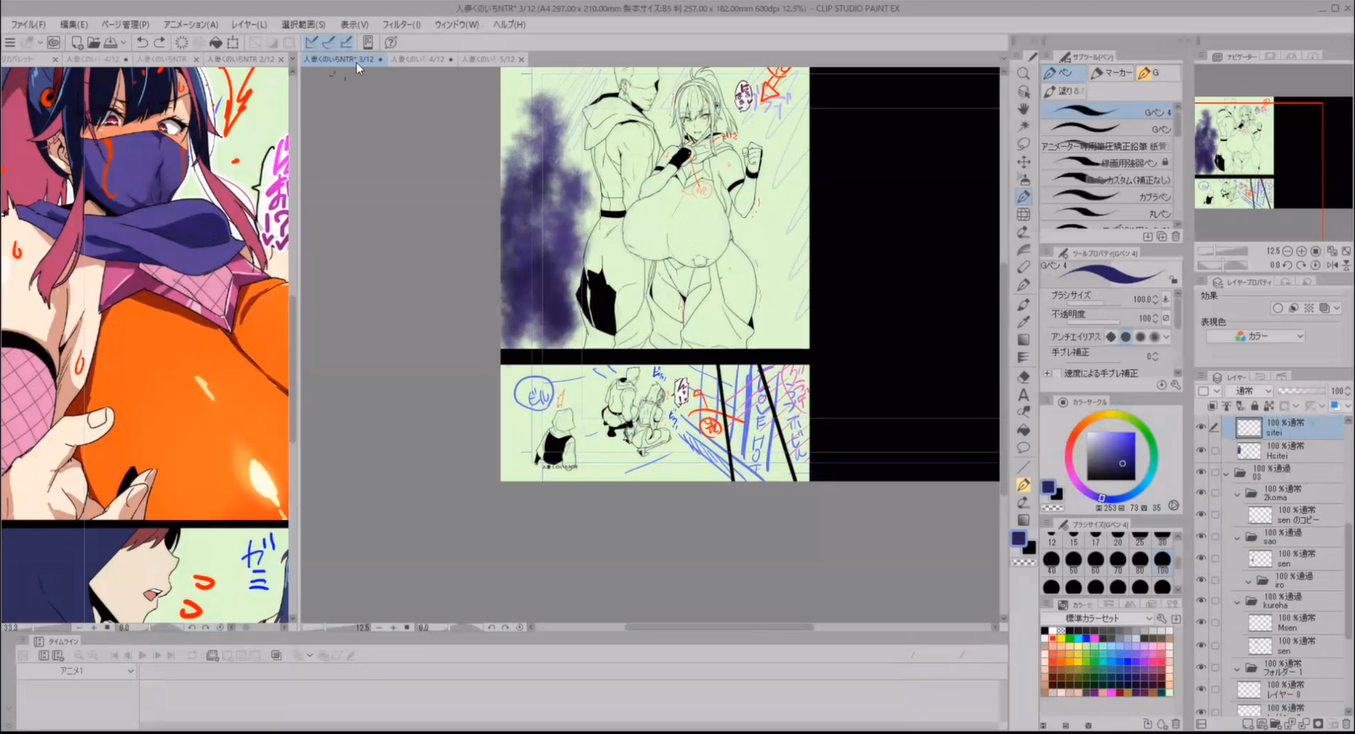Click the Open file folder icon
Viewport: 1355px width, 734px height.
[x=93, y=43]
